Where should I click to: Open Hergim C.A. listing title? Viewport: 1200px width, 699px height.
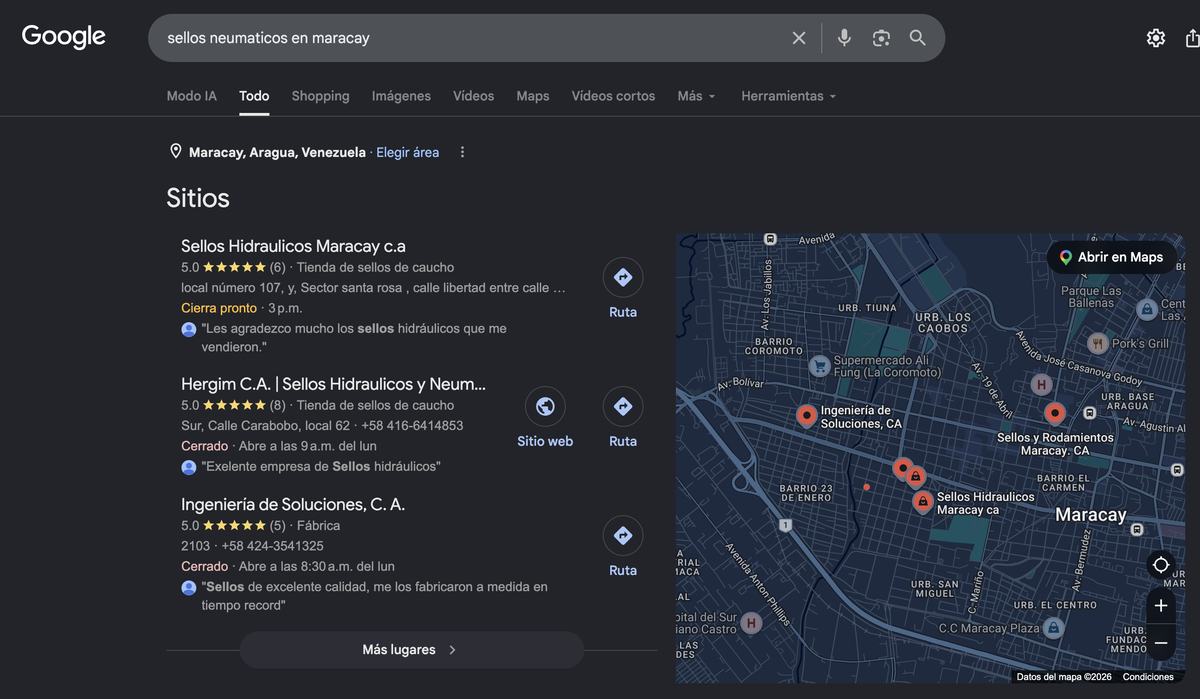point(333,384)
